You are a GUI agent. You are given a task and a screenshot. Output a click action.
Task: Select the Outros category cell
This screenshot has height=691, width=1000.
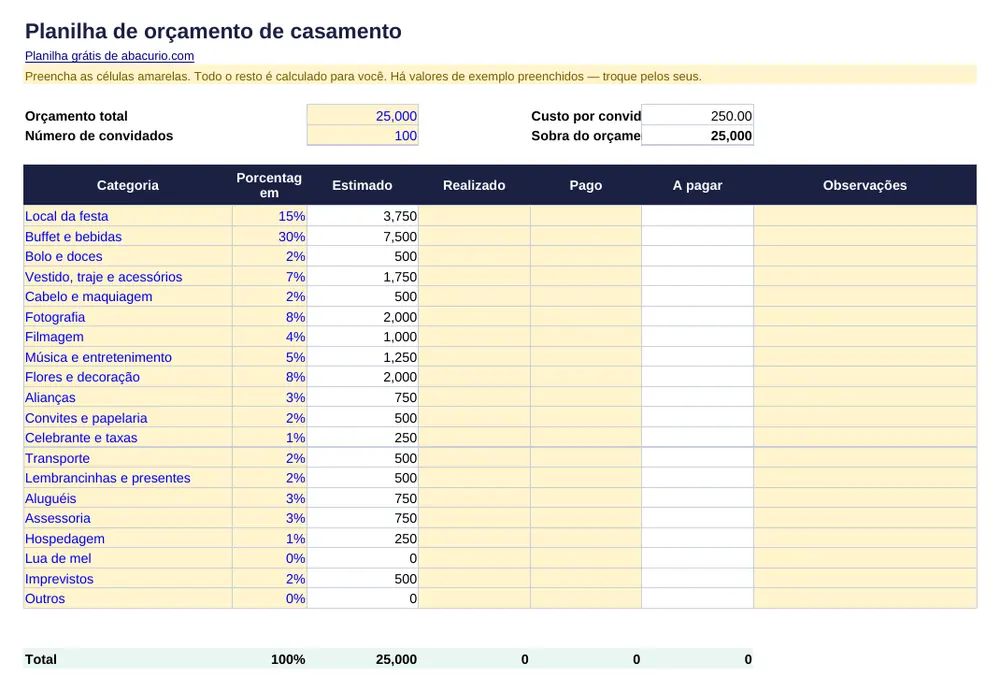(x=128, y=598)
